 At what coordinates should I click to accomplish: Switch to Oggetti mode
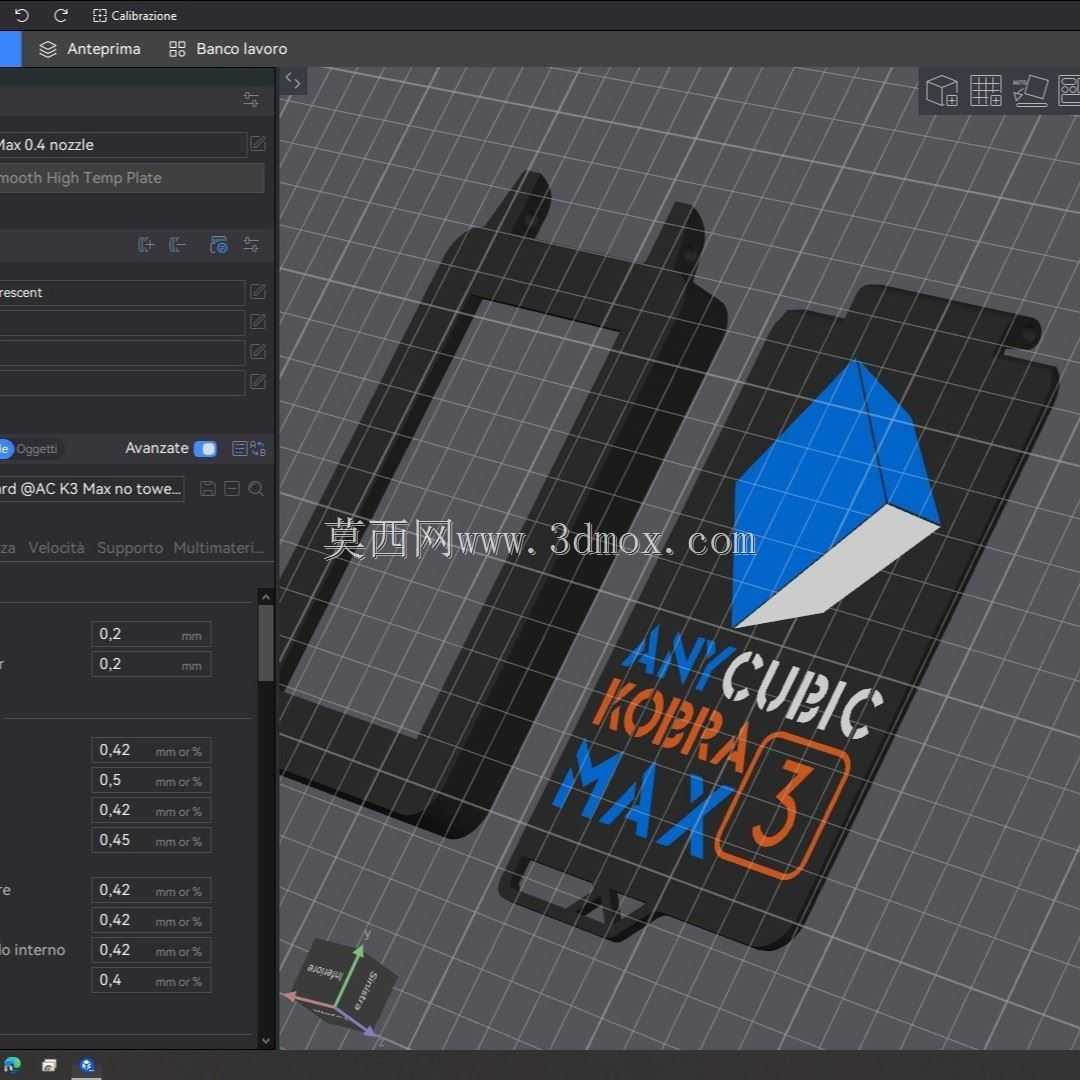click(x=37, y=449)
